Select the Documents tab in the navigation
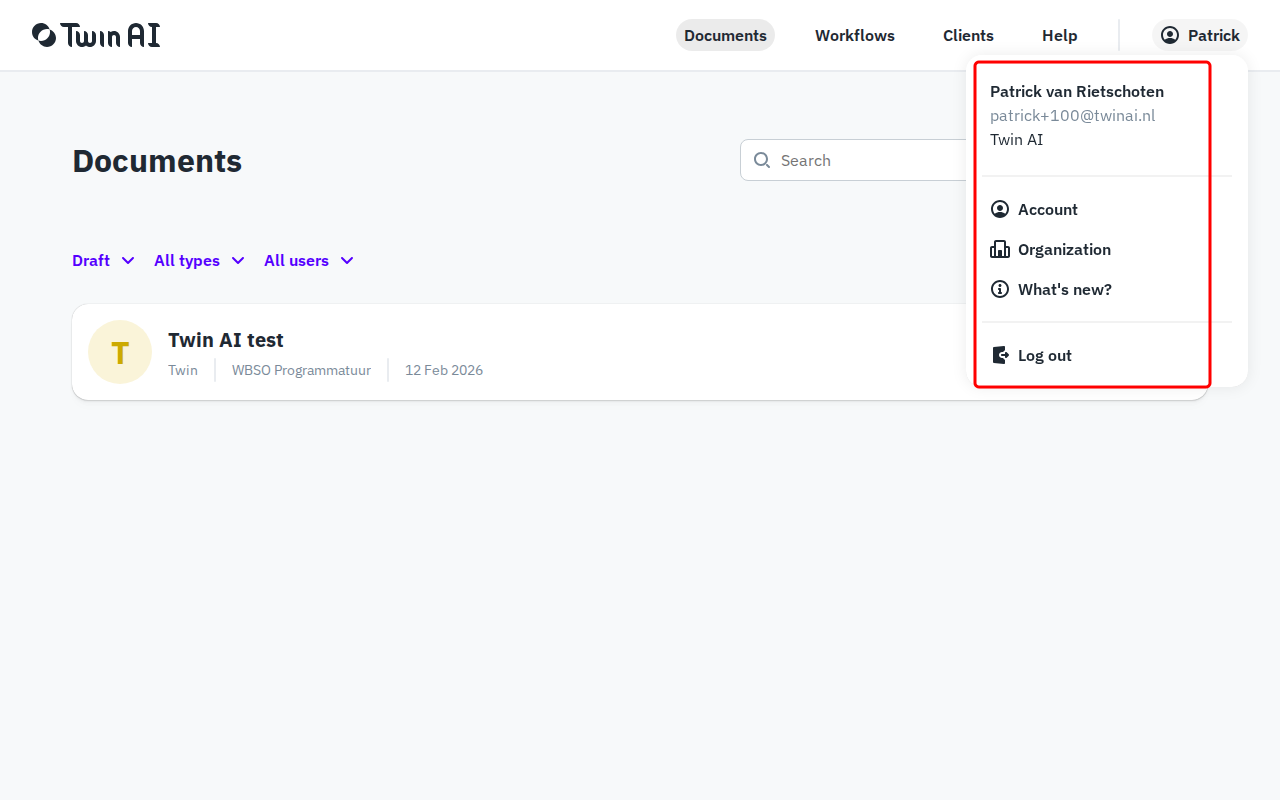Screen dimensions: 1280x800 pyautogui.click(x=725, y=35)
